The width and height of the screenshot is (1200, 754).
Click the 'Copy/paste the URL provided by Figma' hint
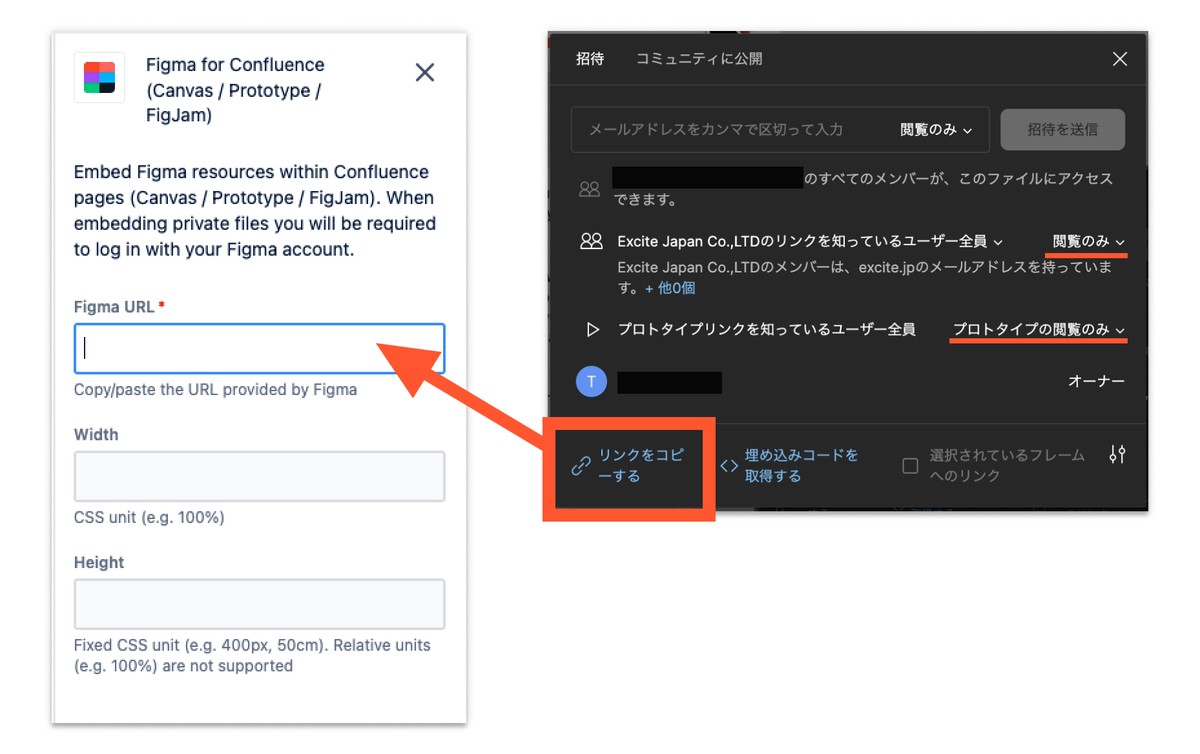(x=215, y=389)
